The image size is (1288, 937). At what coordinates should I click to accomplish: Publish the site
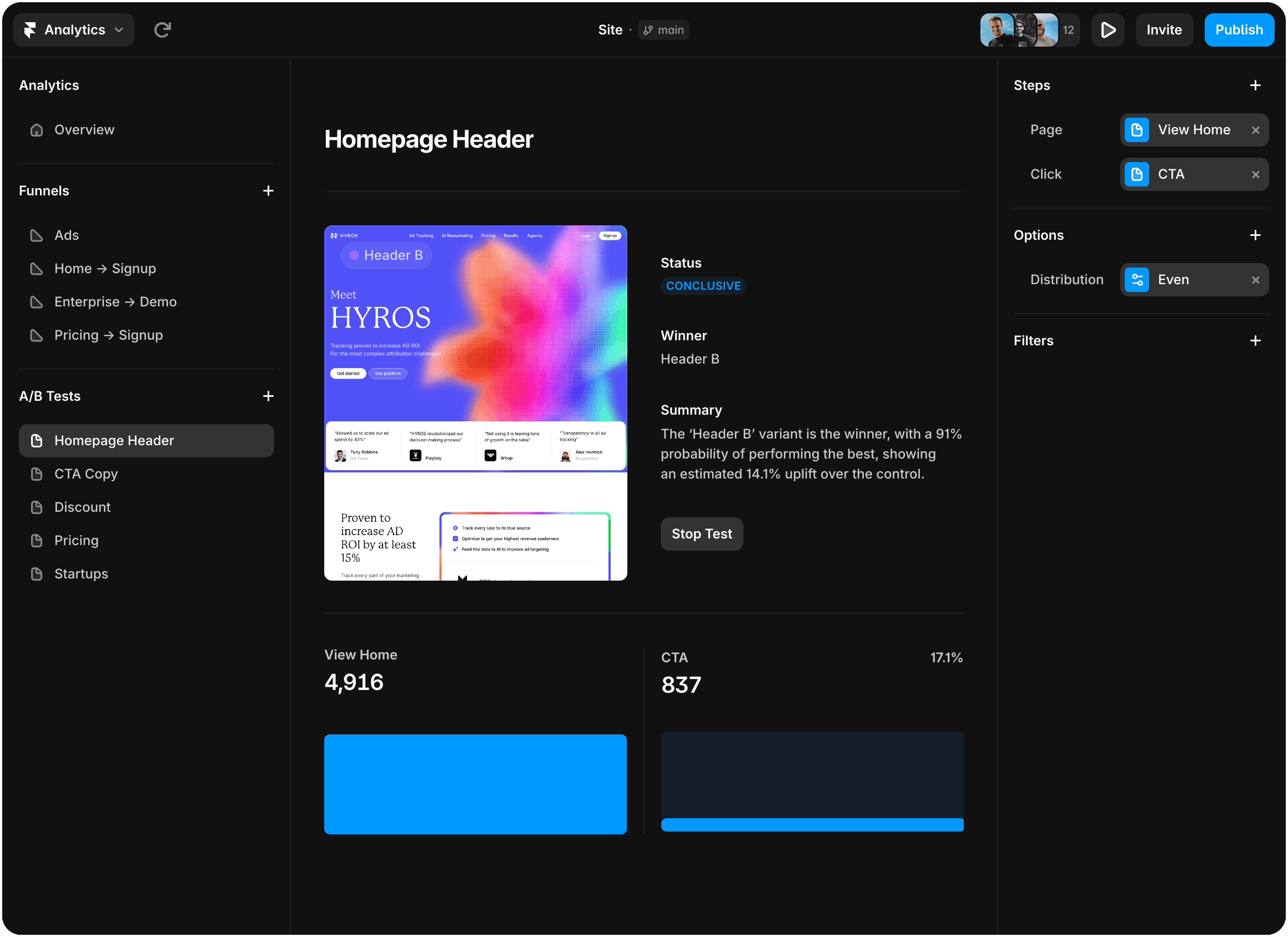(1239, 30)
